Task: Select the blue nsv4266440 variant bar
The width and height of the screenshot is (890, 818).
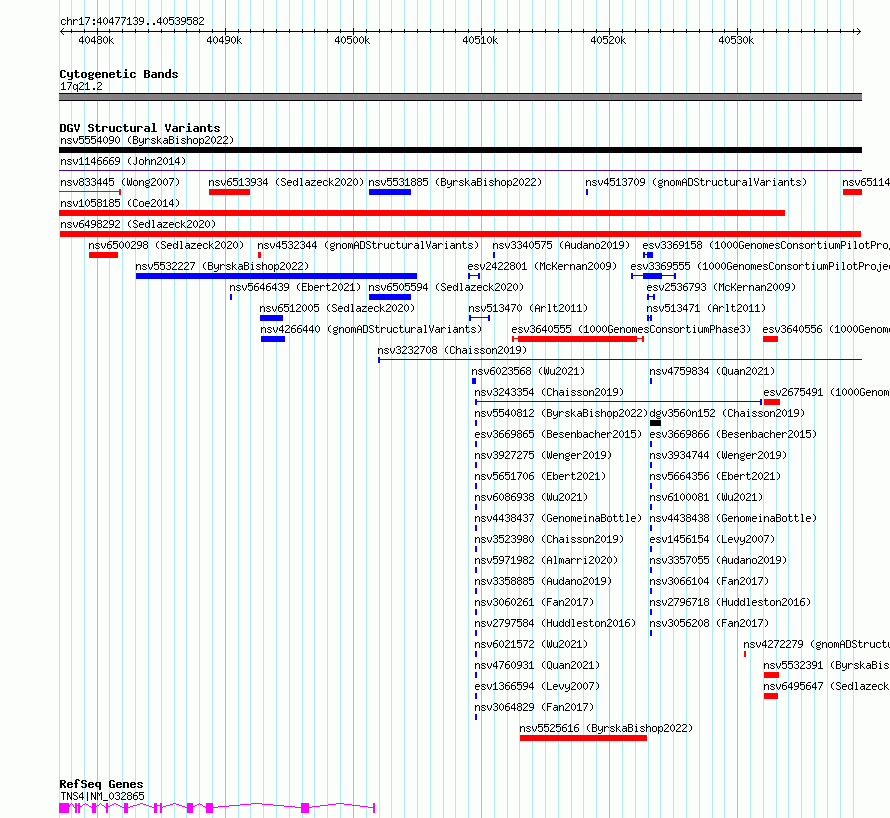Action: click(x=273, y=339)
